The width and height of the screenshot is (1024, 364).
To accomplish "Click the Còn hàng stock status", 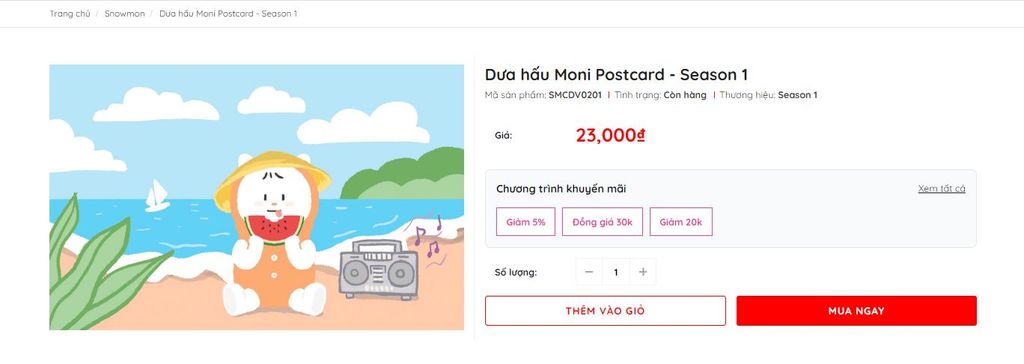I will 685,95.
